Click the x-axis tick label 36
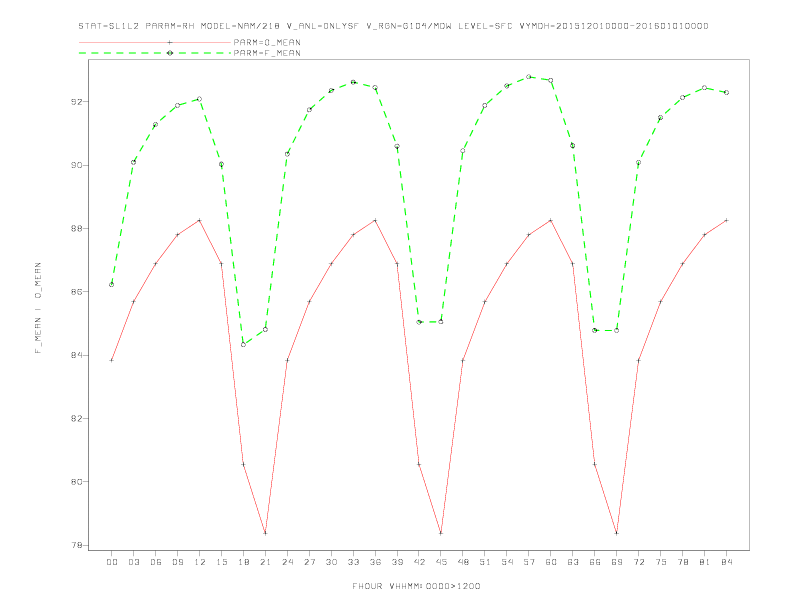The width and height of the screenshot is (792, 612). (375, 562)
